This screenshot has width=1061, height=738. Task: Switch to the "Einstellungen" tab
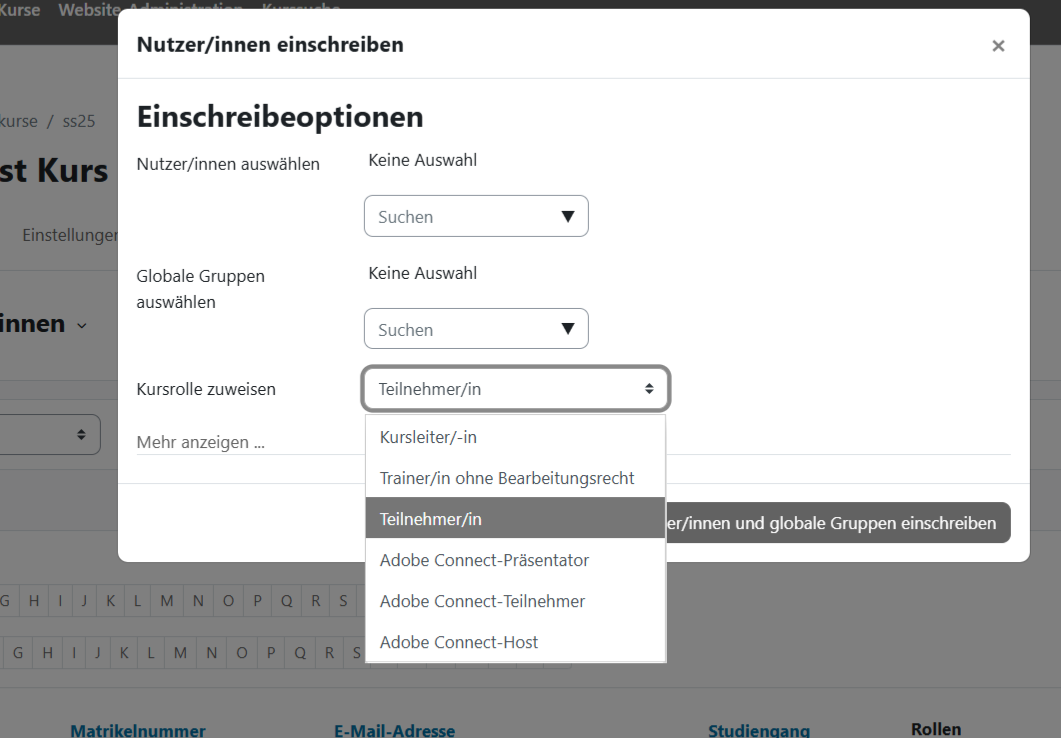66,235
